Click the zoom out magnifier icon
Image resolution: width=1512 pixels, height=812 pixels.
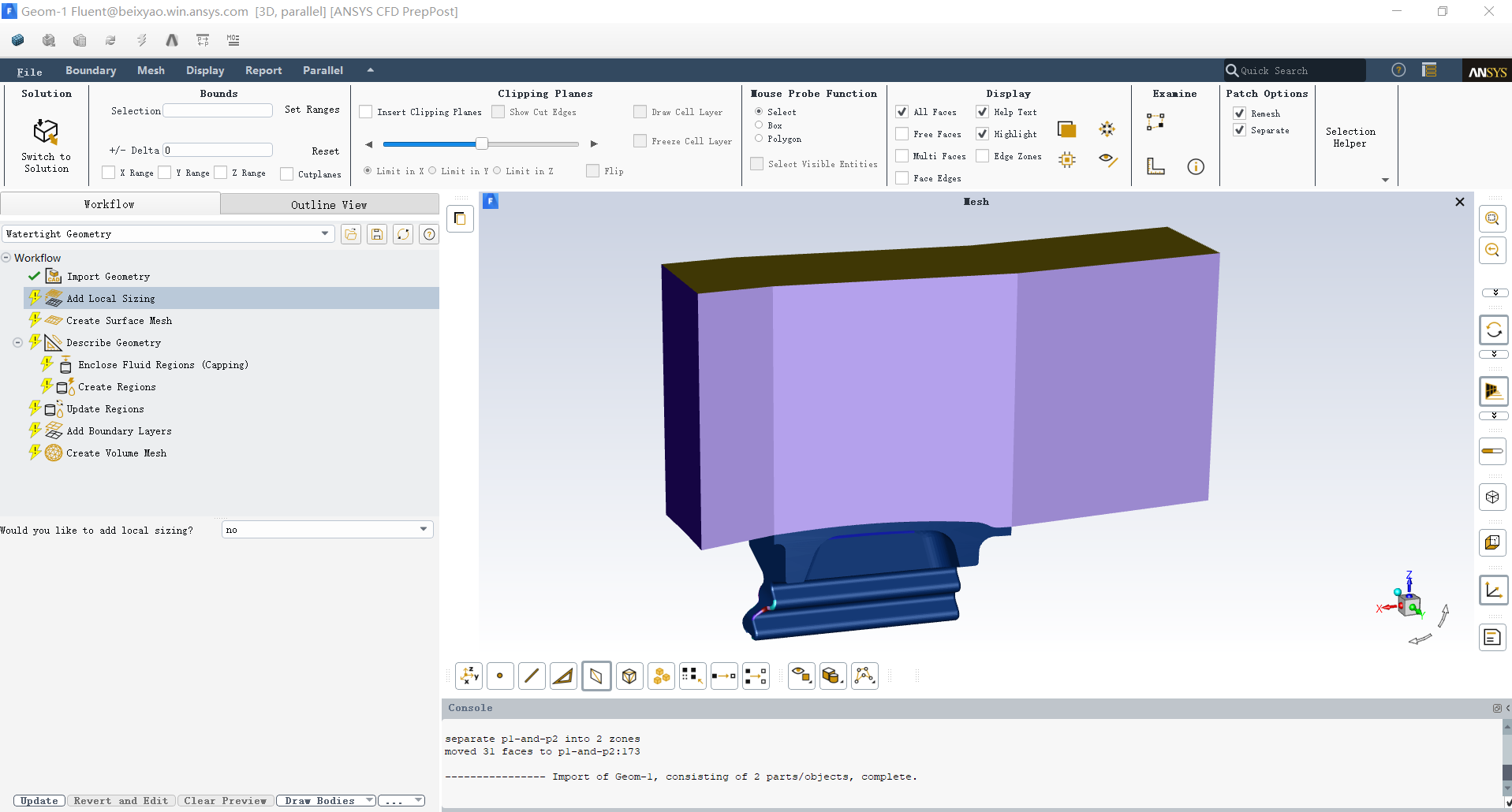1492,251
